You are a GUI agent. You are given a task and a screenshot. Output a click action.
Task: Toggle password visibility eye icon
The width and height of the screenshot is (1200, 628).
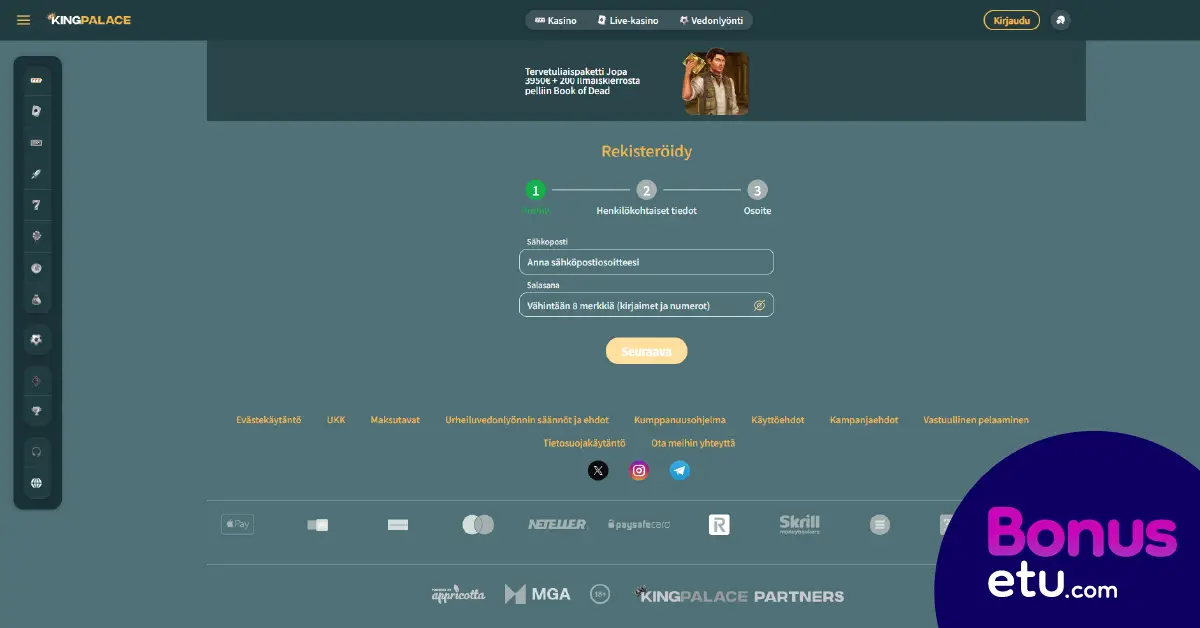pos(759,305)
